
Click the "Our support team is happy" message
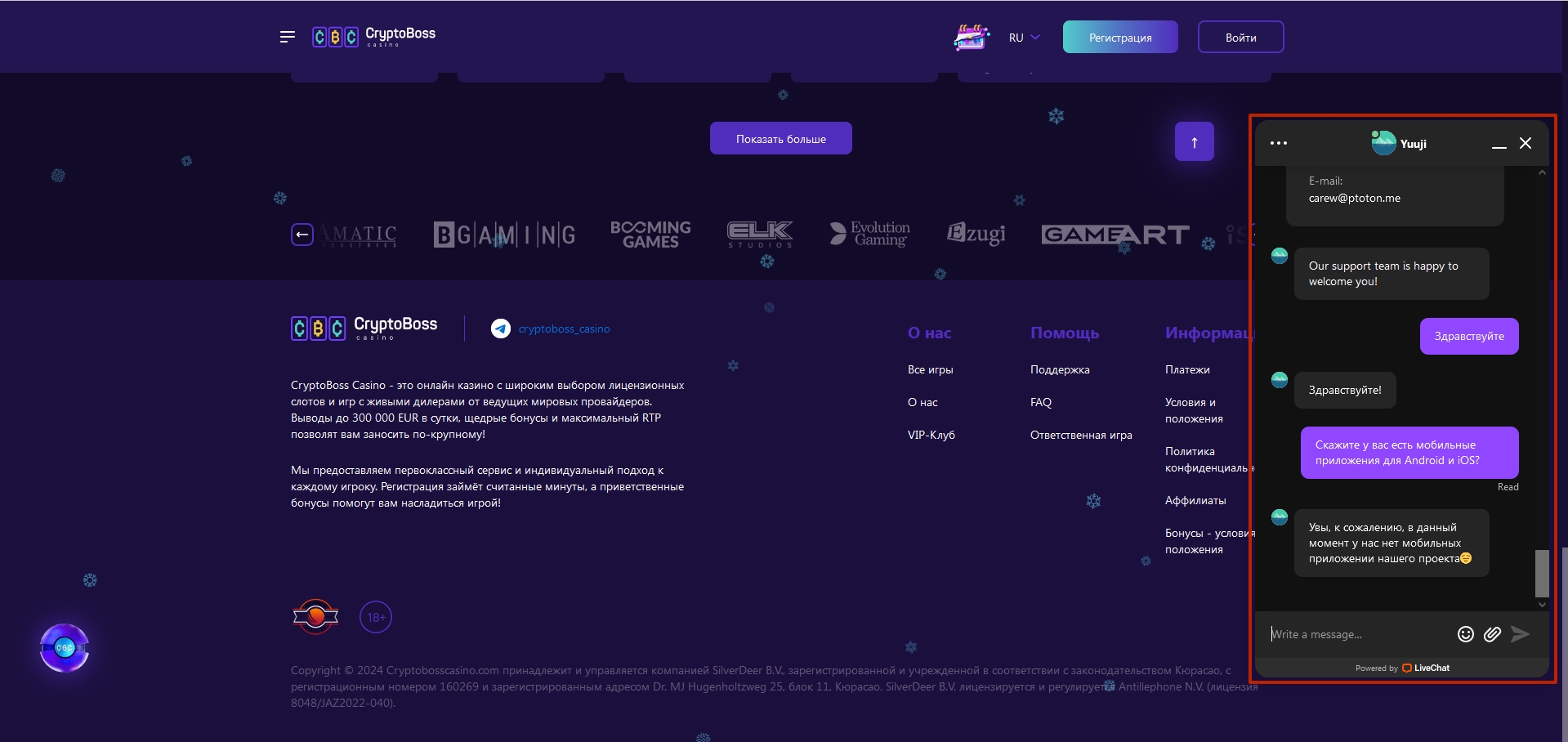coord(1392,274)
